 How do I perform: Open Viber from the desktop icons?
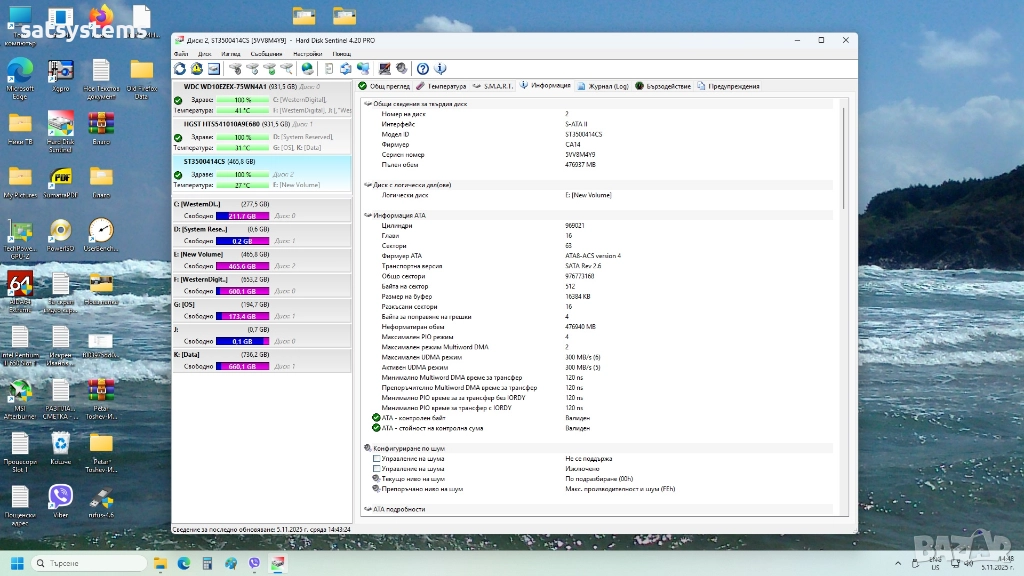pos(61,495)
